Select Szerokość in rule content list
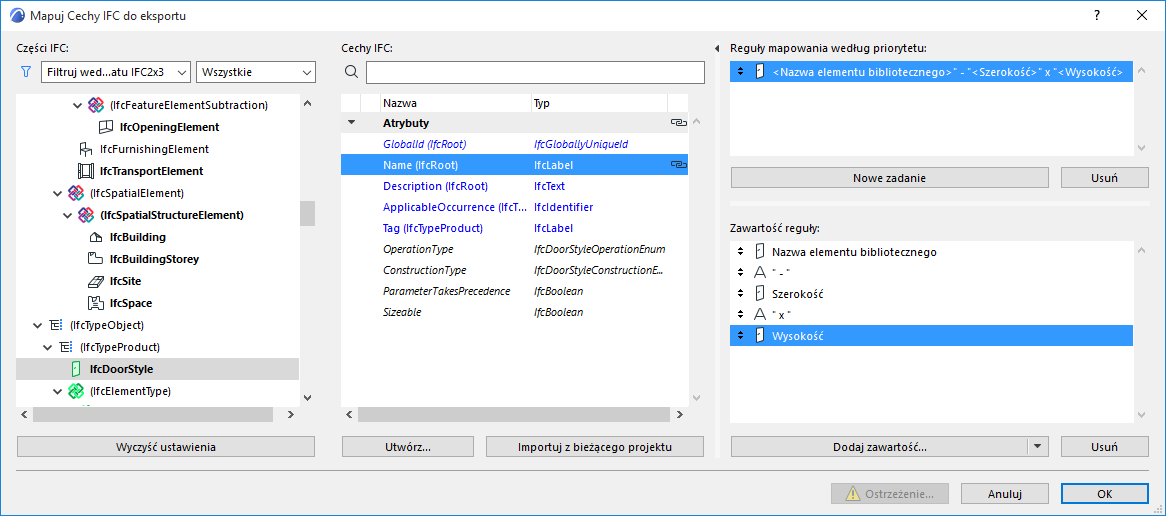 point(797,294)
